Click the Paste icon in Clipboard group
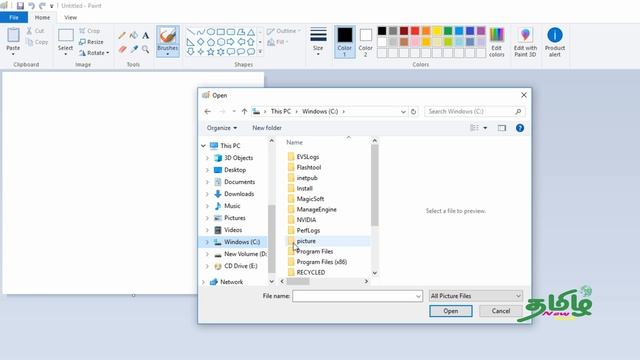Screen dimensions: 640x360 pyautogui.click(x=13, y=35)
